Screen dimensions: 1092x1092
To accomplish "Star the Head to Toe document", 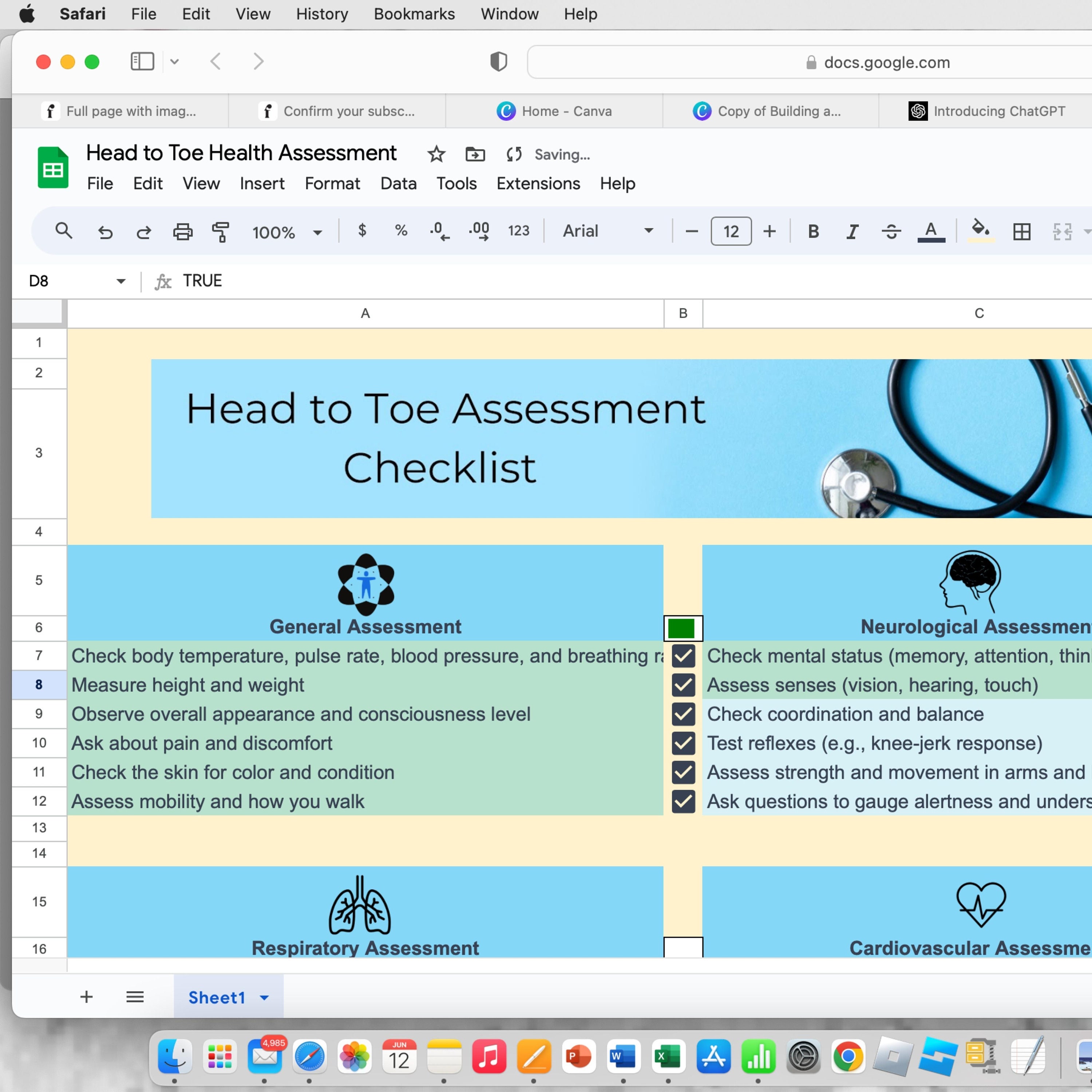I will point(436,154).
